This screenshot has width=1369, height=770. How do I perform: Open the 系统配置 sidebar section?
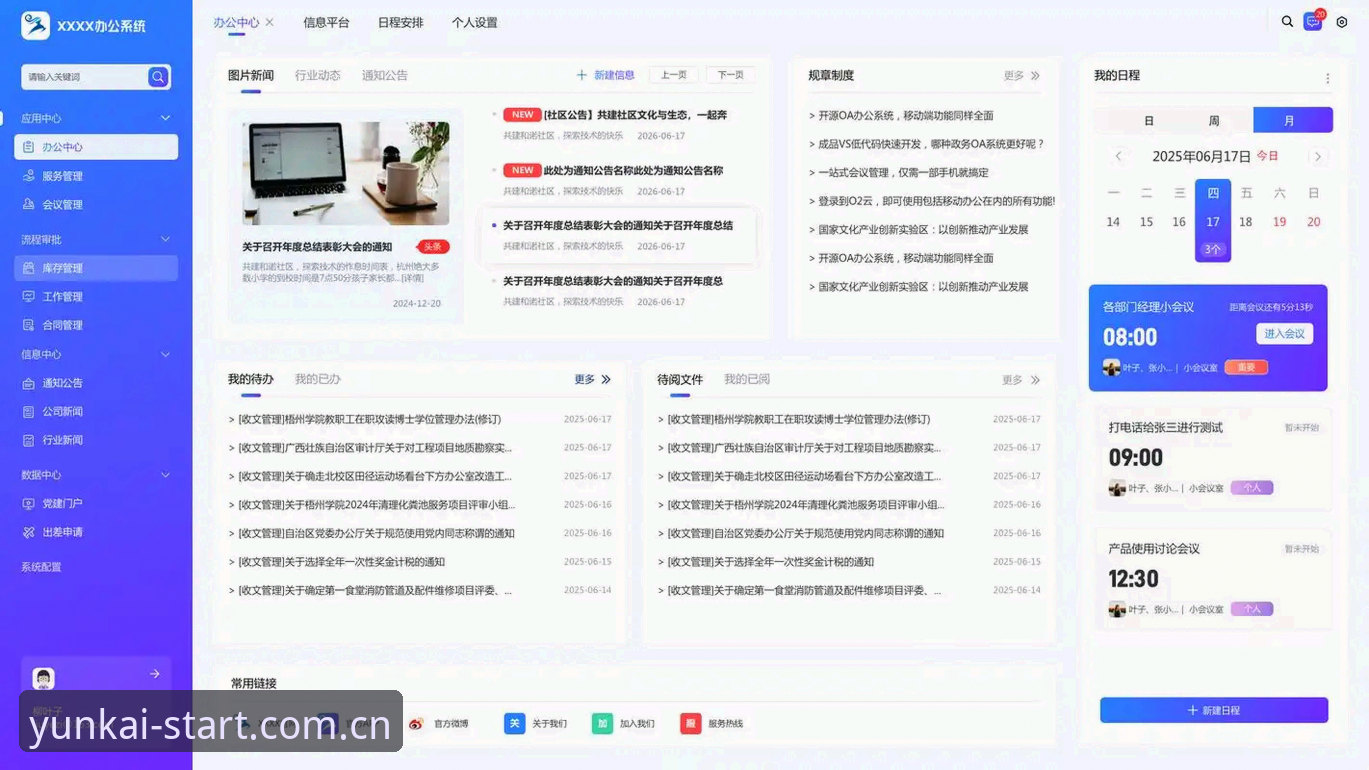coord(41,567)
